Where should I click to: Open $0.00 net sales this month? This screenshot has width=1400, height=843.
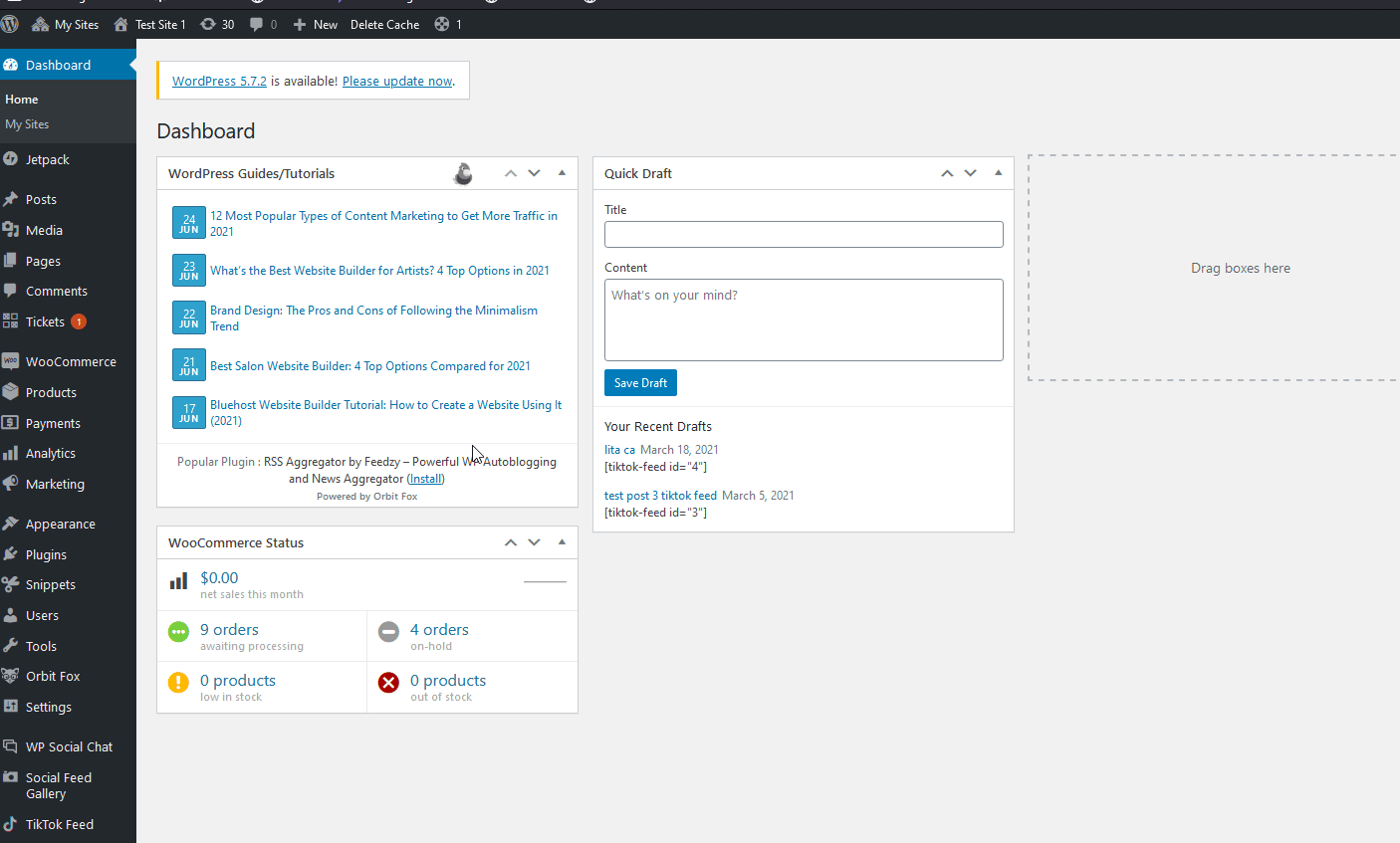coord(367,585)
